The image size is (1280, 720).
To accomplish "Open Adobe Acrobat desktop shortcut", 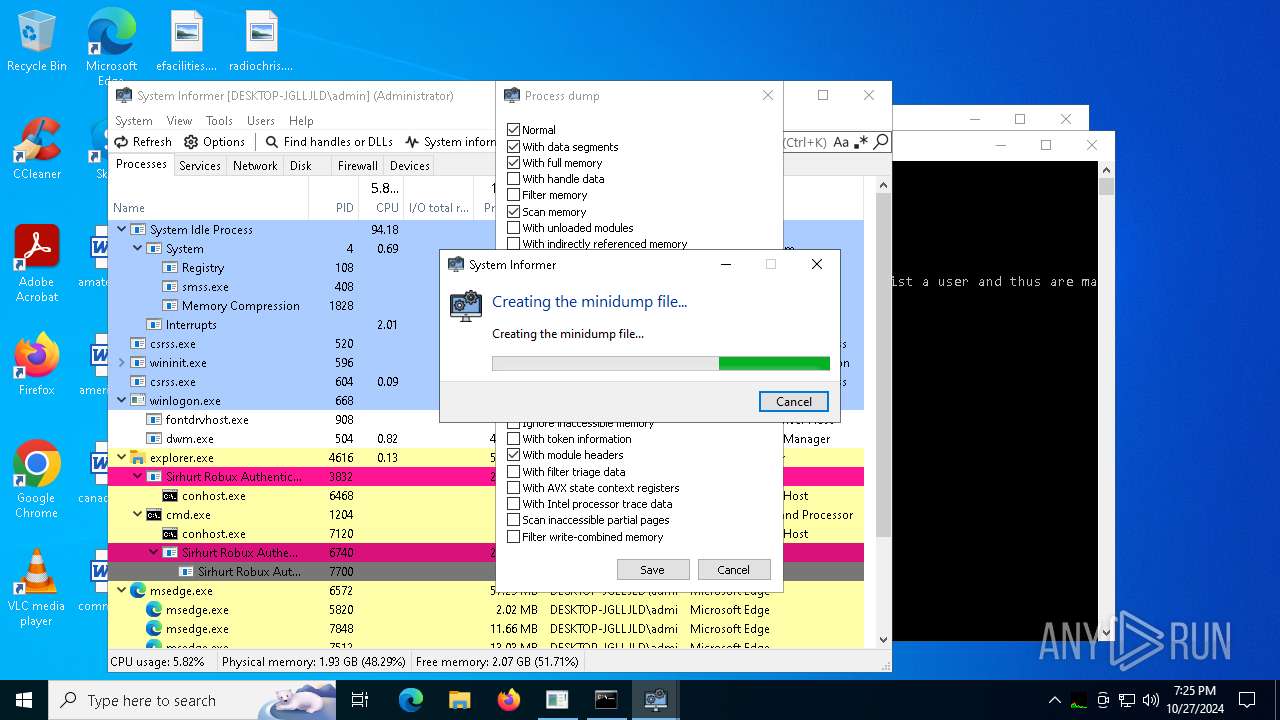I will pyautogui.click(x=37, y=263).
